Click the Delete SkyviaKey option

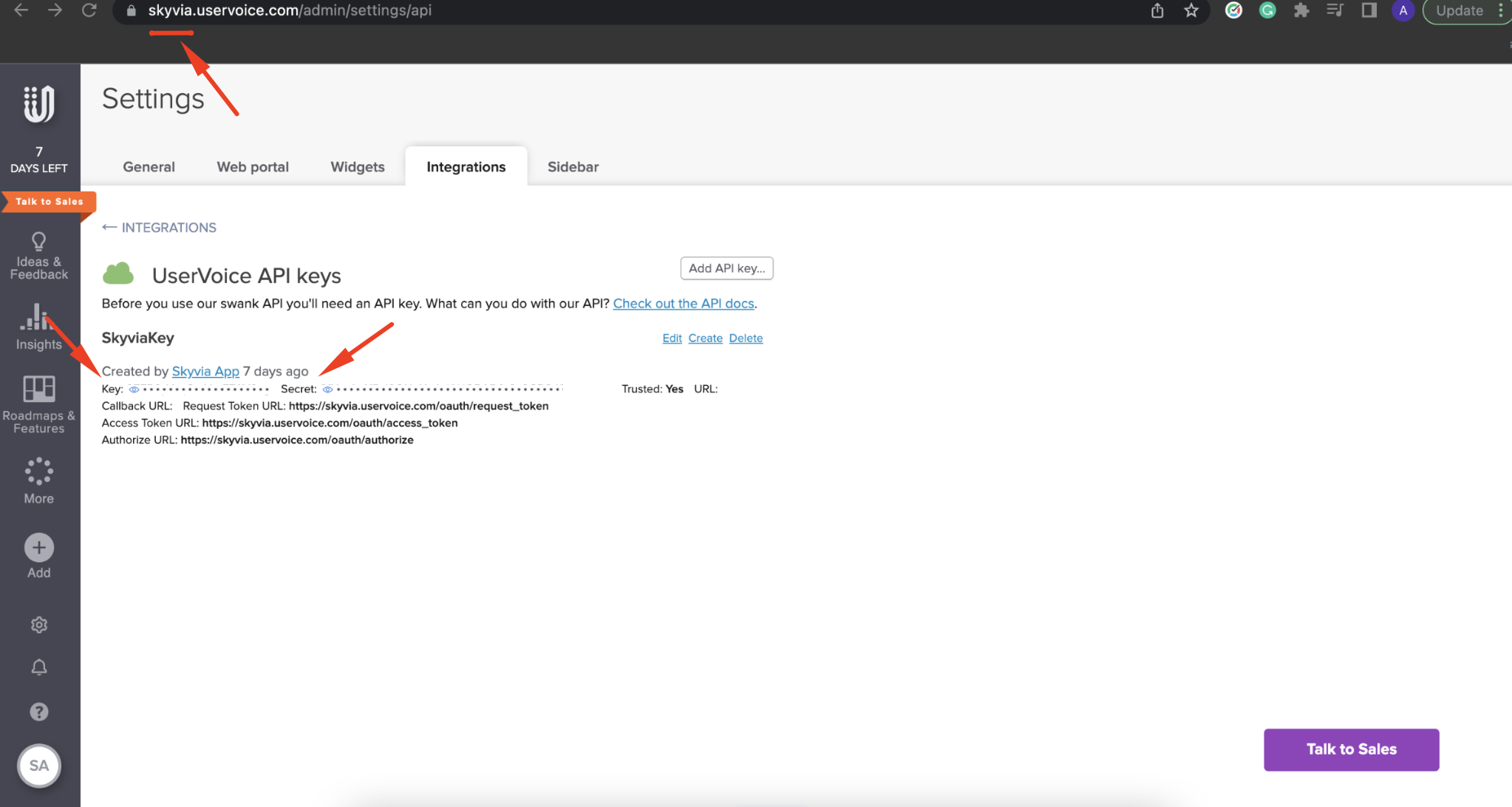[746, 337]
